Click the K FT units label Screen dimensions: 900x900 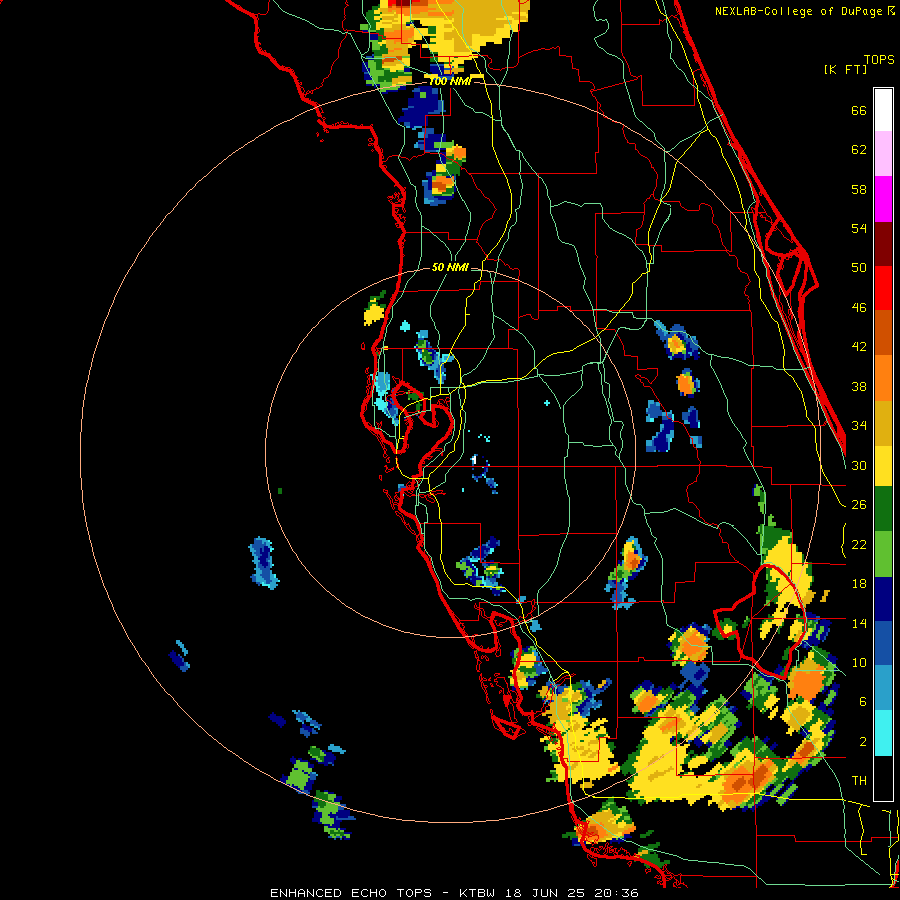(845, 70)
